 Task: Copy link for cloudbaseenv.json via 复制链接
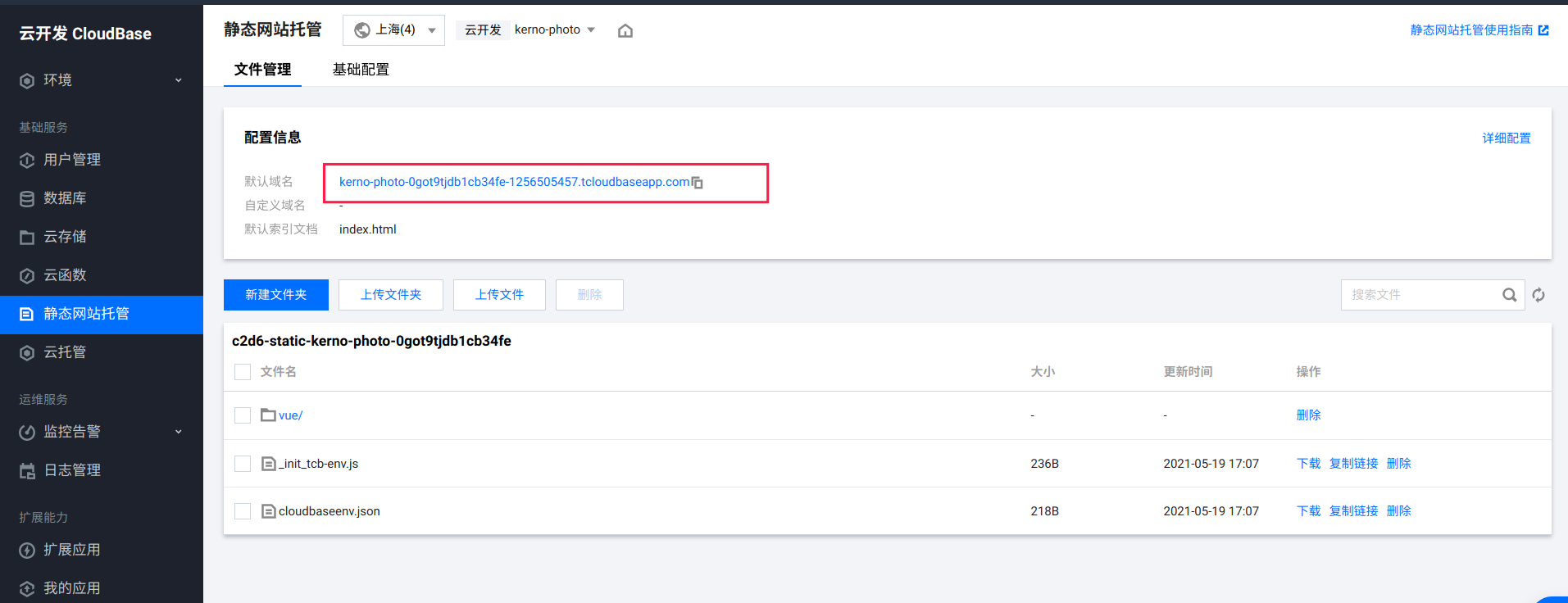click(1354, 511)
